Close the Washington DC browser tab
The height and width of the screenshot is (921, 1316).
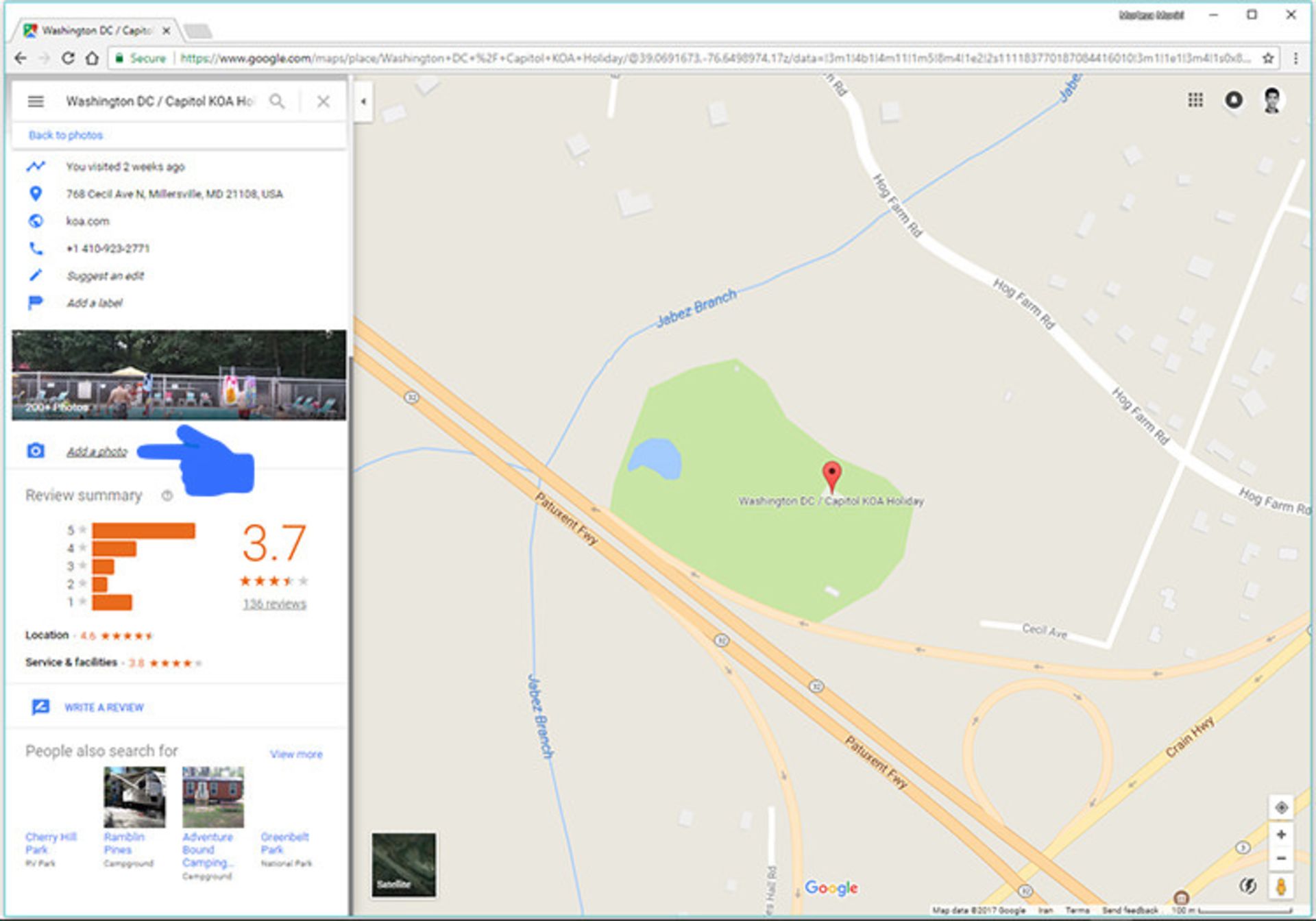(x=166, y=30)
